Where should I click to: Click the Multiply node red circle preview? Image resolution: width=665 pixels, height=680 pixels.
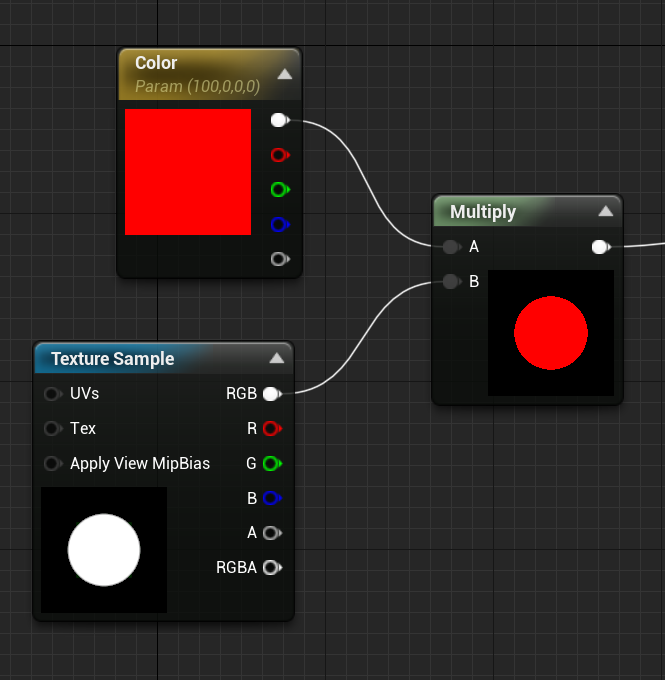(x=551, y=333)
